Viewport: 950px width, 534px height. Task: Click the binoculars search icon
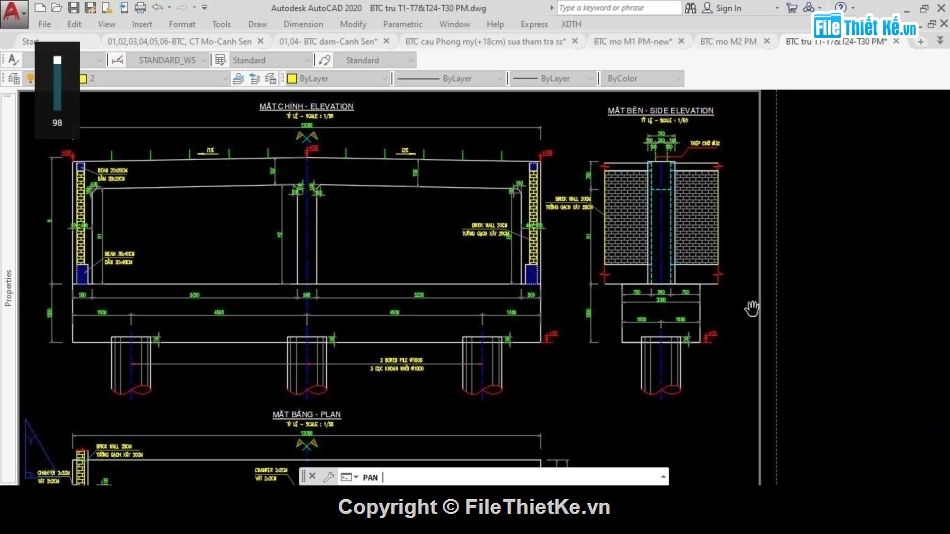690,8
